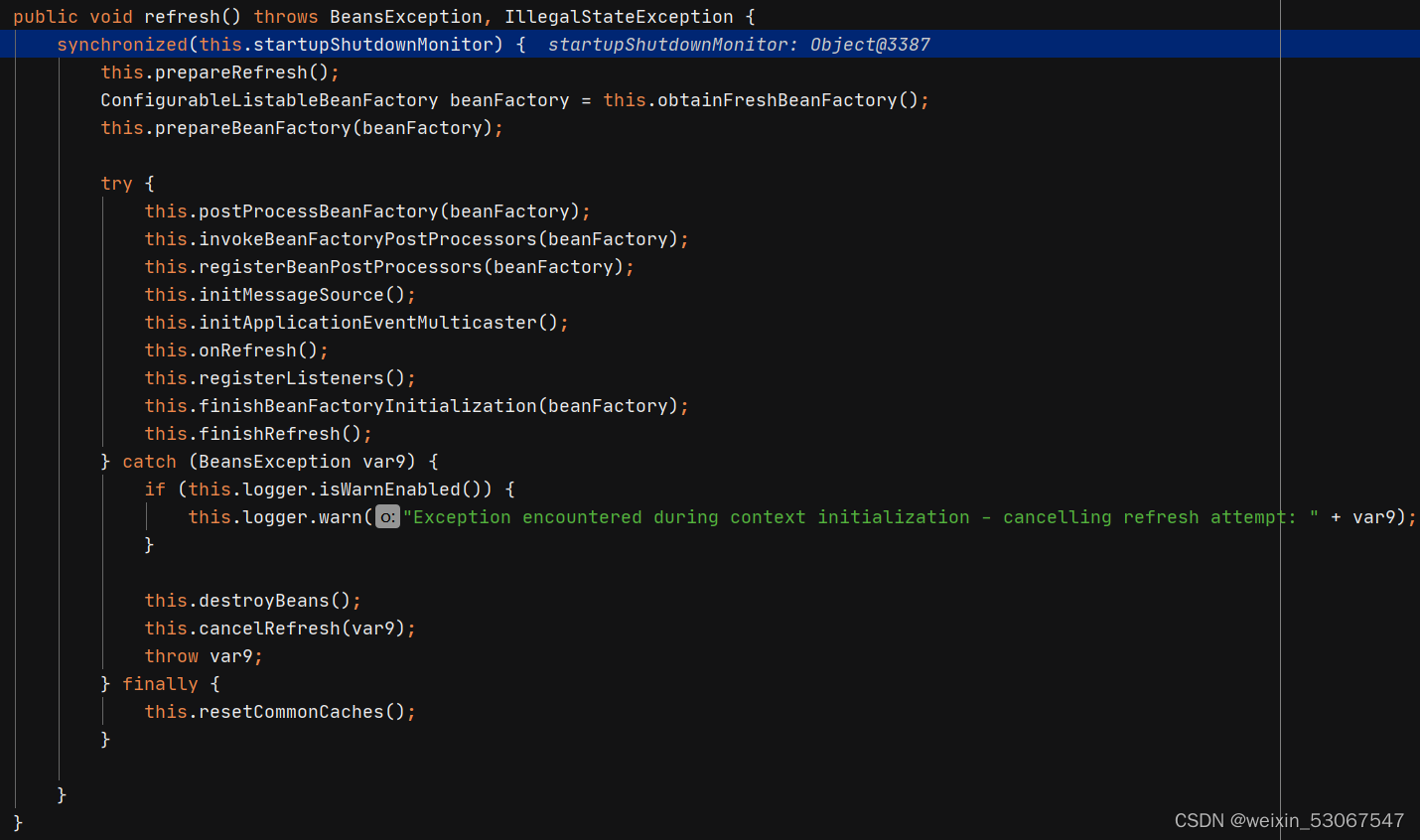Click the initApplicationEventMulticaster() call
The width and height of the screenshot is (1420, 840).
(x=378, y=323)
